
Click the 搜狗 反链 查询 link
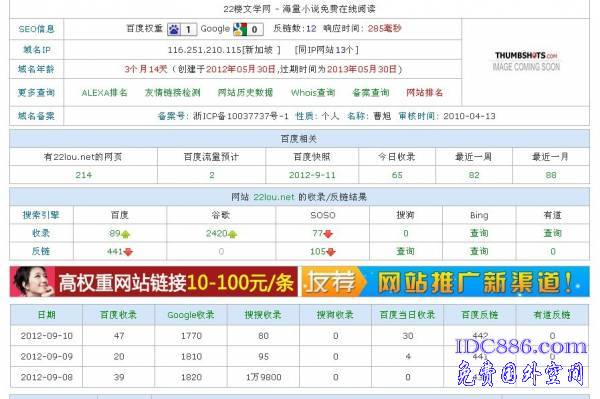point(406,251)
